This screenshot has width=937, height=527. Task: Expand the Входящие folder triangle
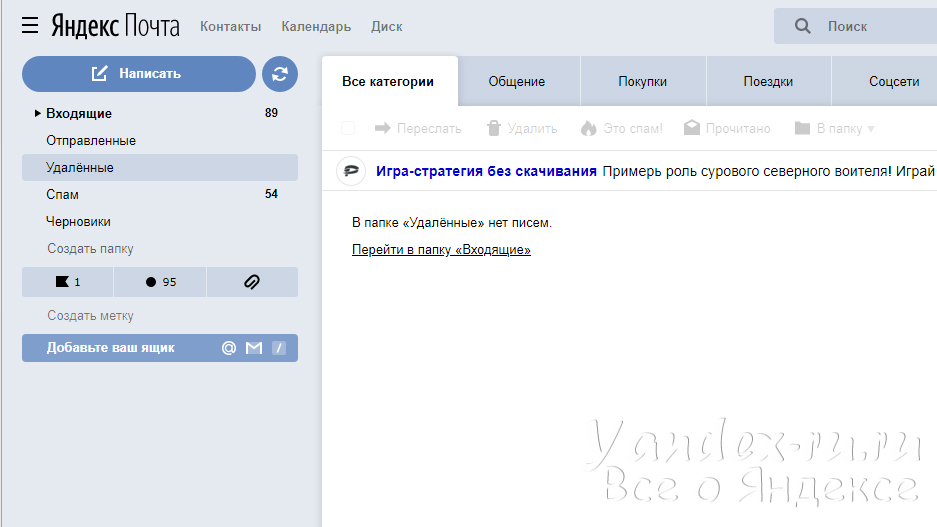37,113
